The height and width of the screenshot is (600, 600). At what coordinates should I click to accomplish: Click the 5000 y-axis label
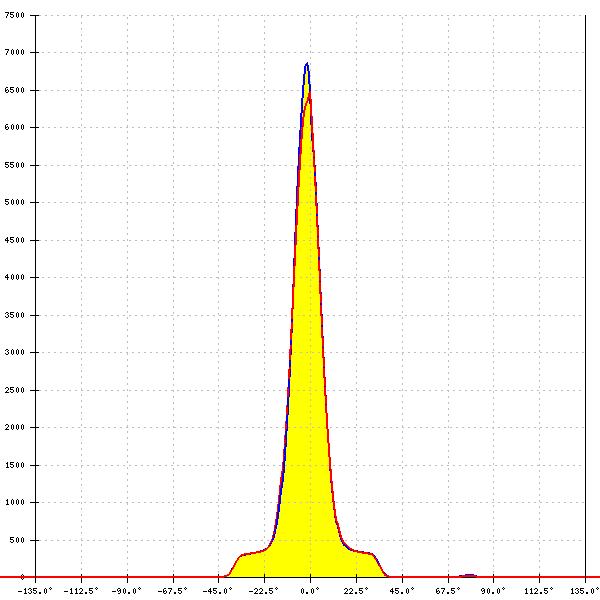[x=15, y=202]
